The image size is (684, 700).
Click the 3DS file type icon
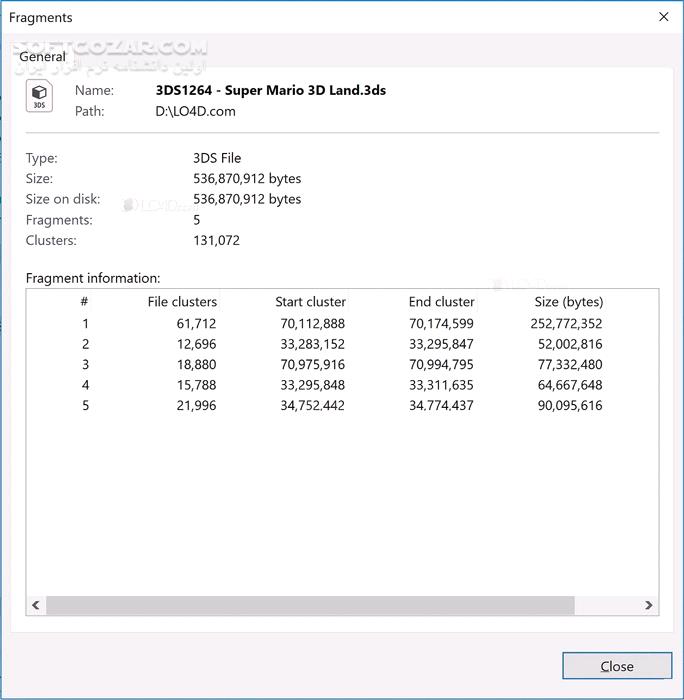[39, 96]
